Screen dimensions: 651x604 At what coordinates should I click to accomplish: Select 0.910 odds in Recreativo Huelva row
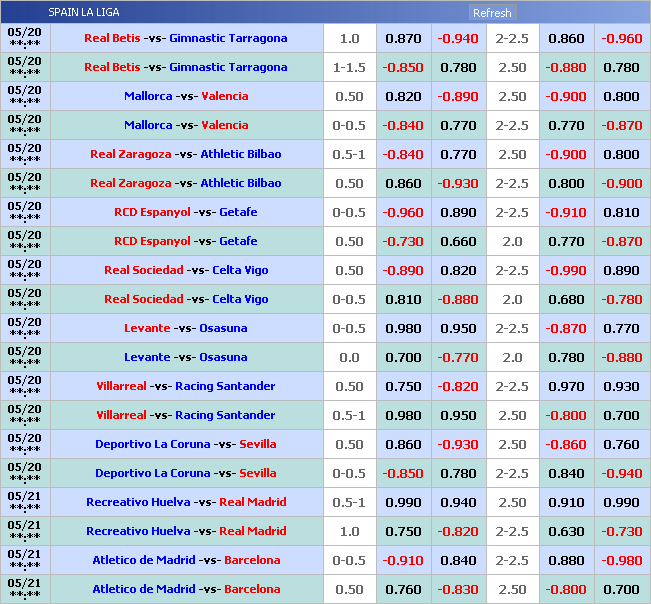[566, 503]
